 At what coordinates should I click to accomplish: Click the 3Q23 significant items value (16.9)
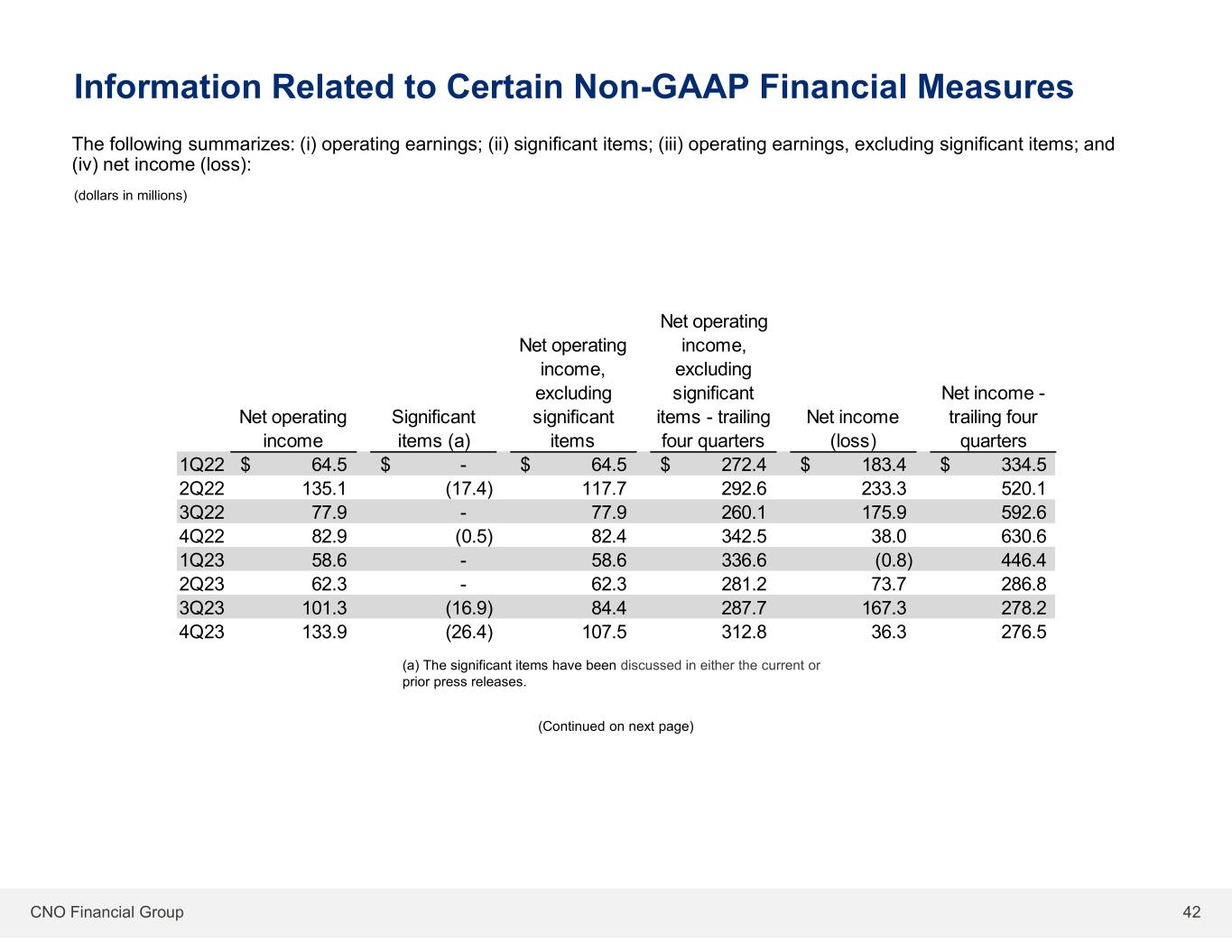469,607
